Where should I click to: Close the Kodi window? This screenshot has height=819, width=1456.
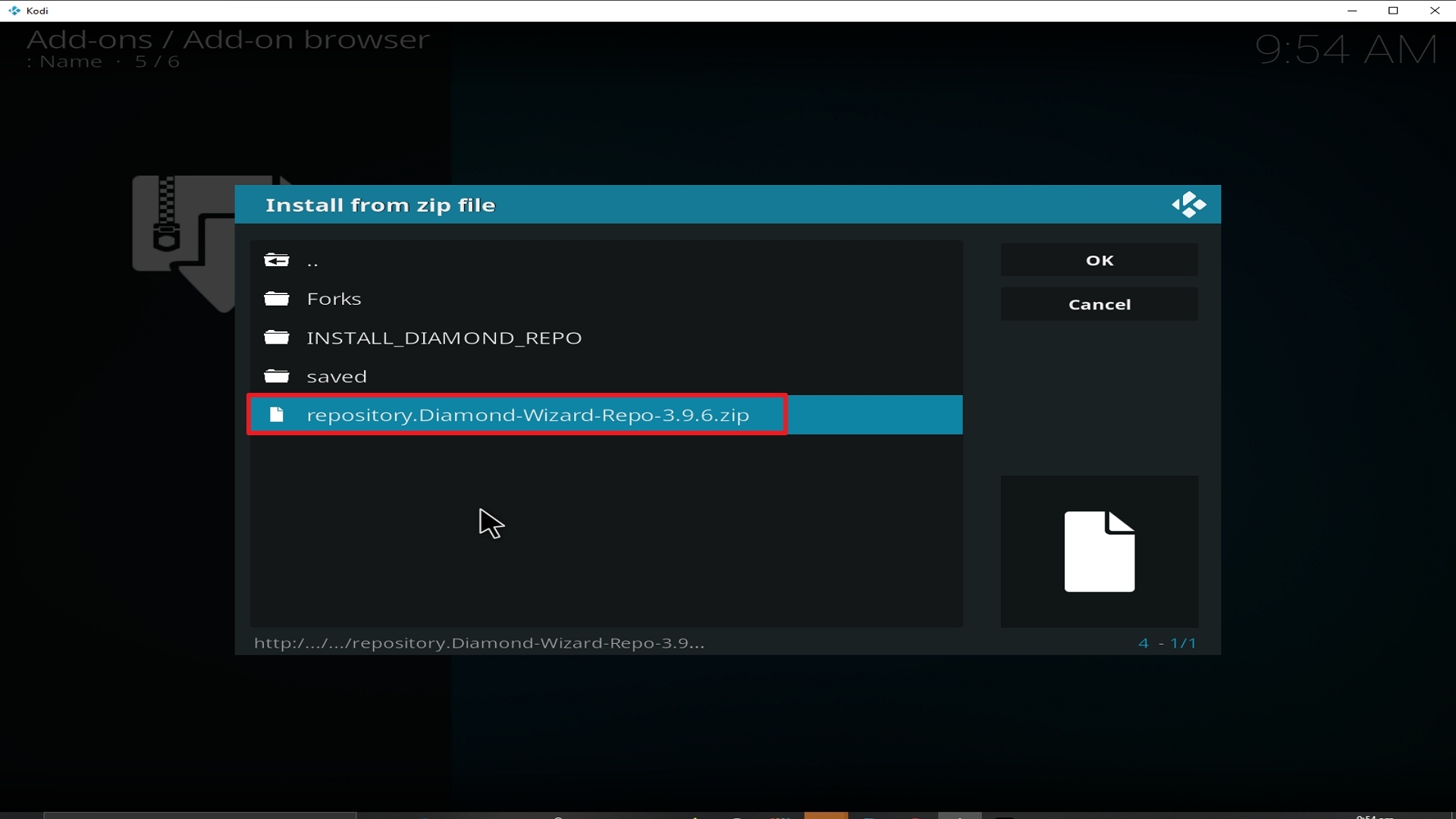tap(1435, 11)
